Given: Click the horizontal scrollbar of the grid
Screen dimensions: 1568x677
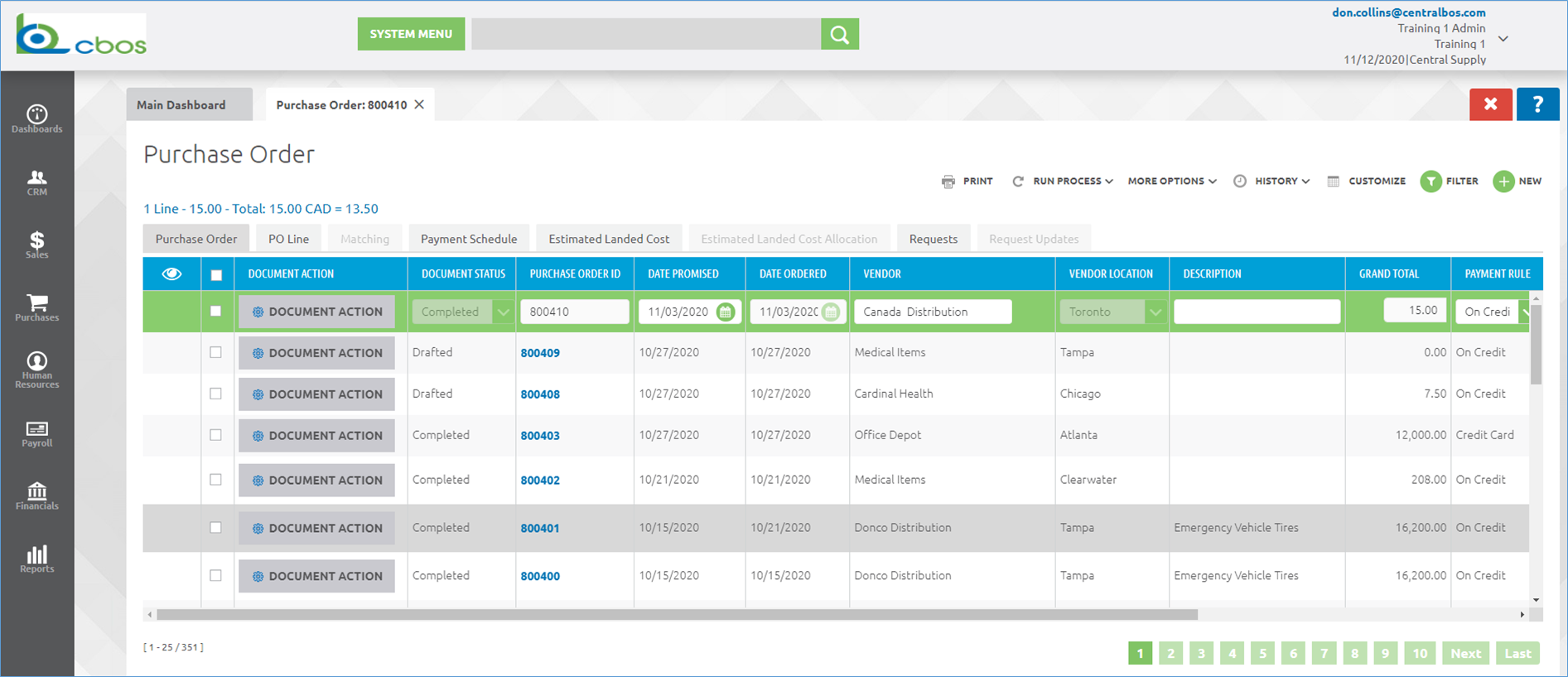Looking at the screenshot, I should pyautogui.click(x=677, y=615).
